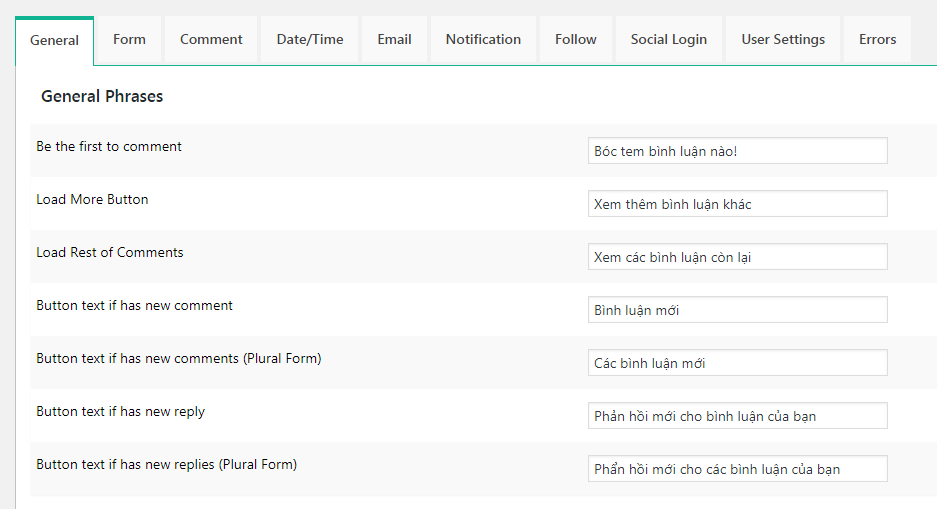
Task: Edit the new comment button text field
Action: click(x=737, y=310)
